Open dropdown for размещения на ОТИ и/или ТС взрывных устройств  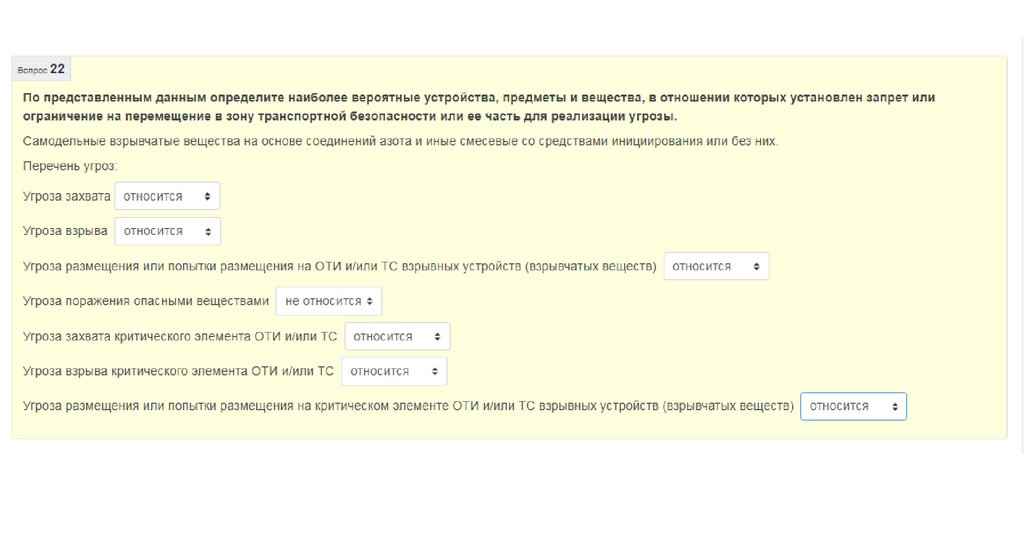[716, 266]
